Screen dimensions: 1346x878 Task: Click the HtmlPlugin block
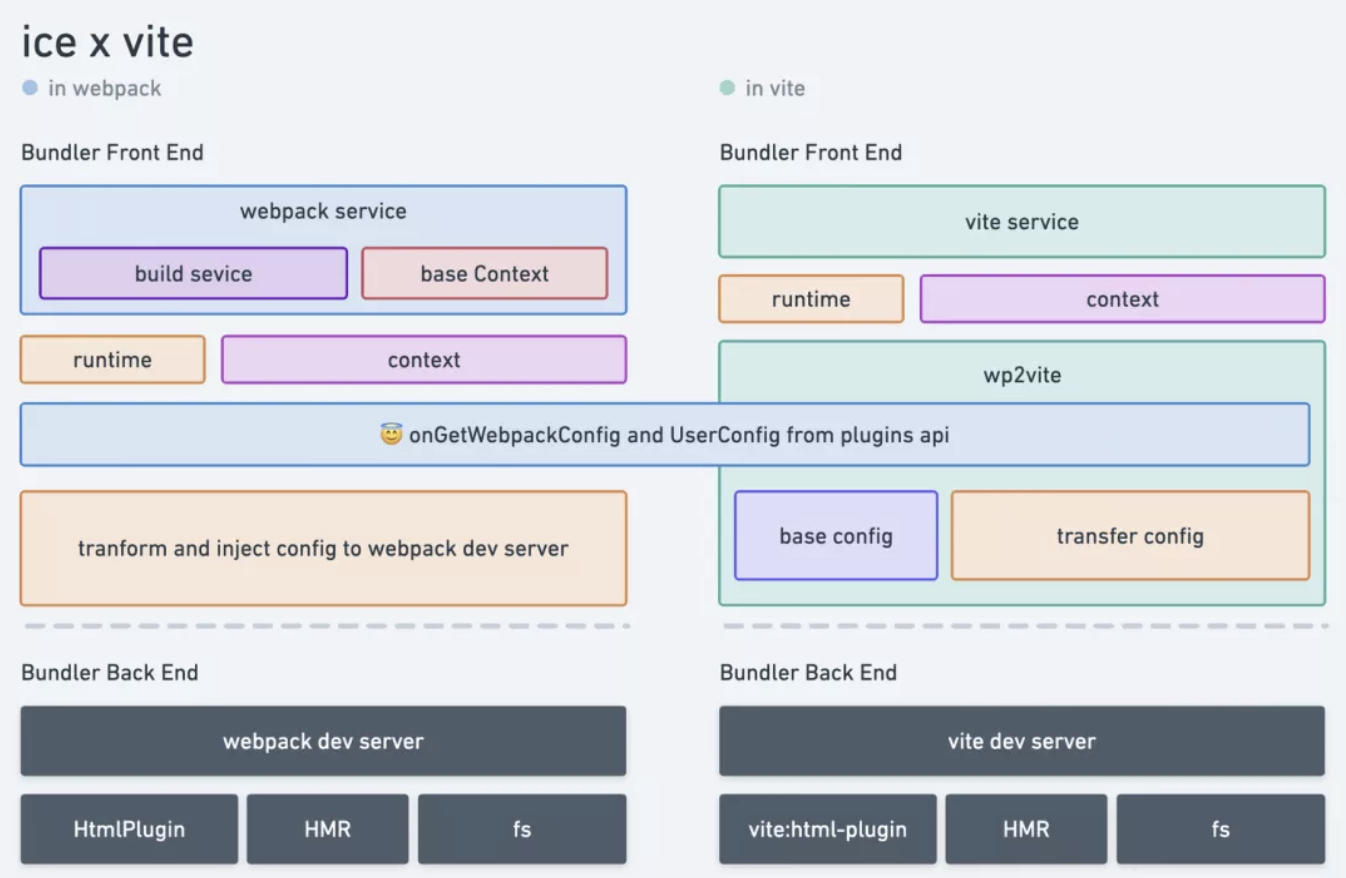tap(129, 829)
